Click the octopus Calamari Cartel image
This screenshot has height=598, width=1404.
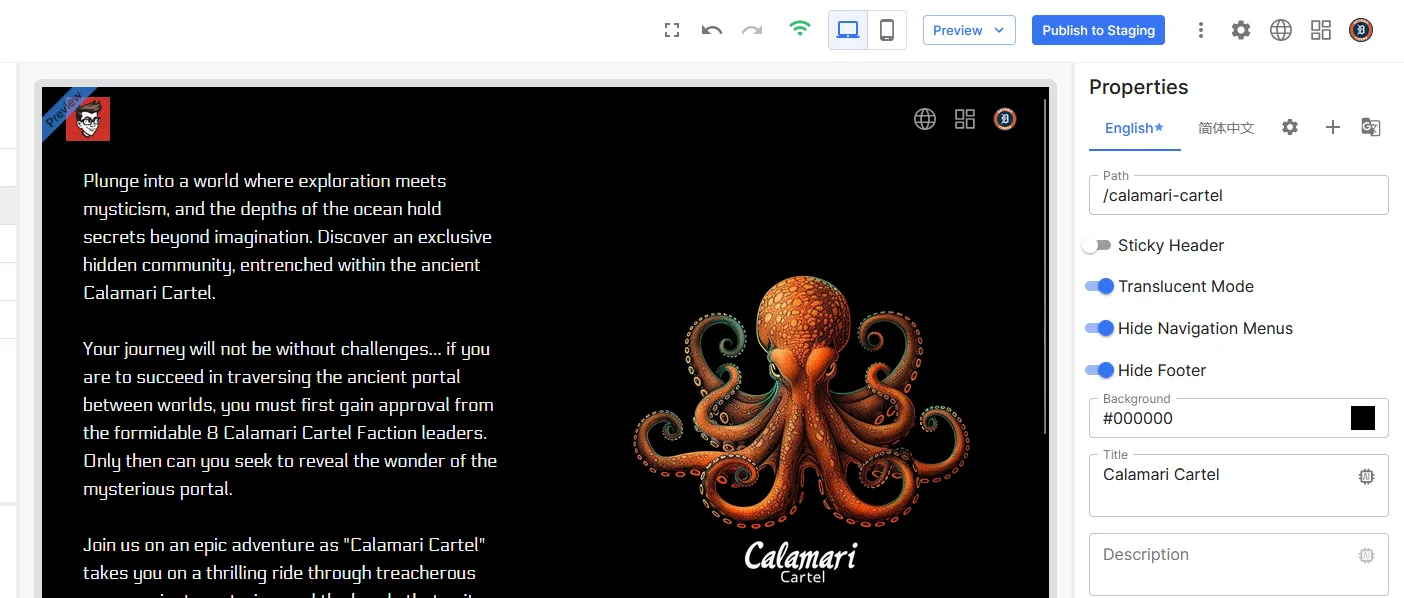(802, 428)
